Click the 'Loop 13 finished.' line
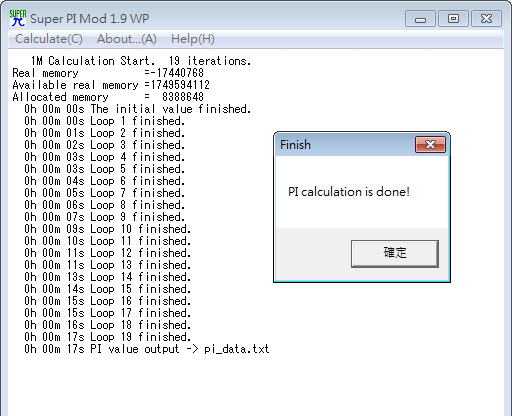Image resolution: width=512 pixels, height=416 pixels. coord(107,265)
